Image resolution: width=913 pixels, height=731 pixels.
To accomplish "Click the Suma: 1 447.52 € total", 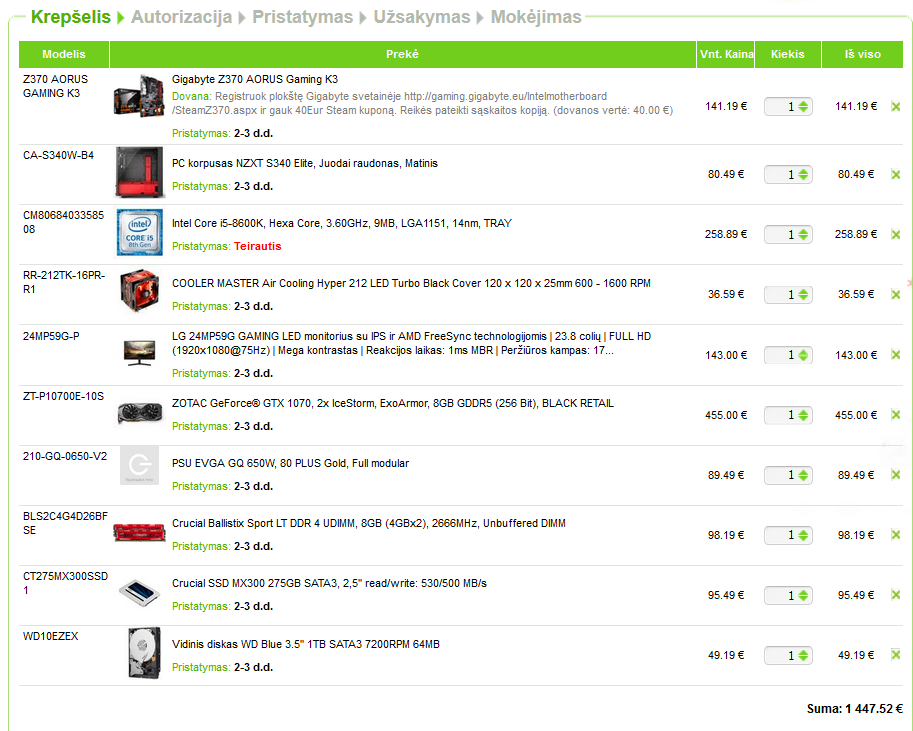I will pyautogui.click(x=854, y=709).
